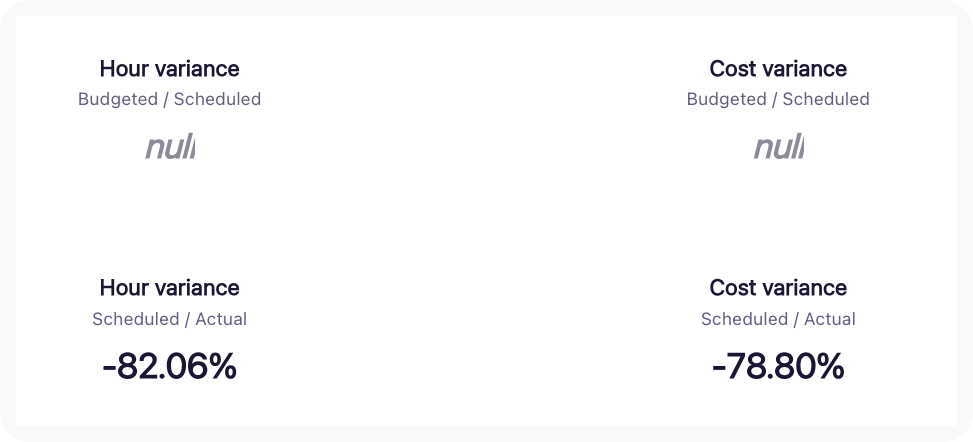
Task: Click 'Scheduled' under the bottom Cost variance
Action: pyautogui.click(x=740, y=319)
